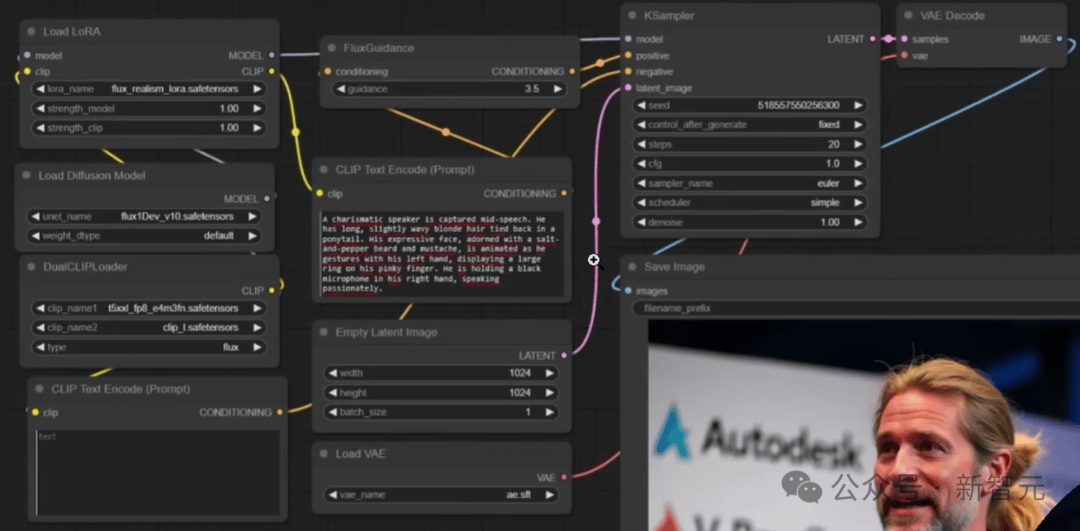Open the lora_name selector for flux_realism_lora.safetensors
This screenshot has width=1080, height=531.
coord(148,89)
